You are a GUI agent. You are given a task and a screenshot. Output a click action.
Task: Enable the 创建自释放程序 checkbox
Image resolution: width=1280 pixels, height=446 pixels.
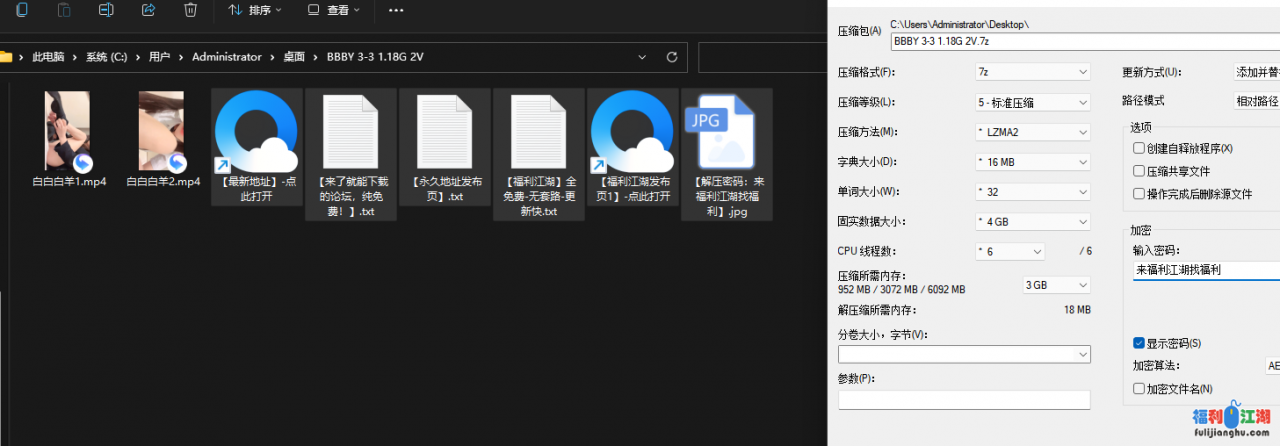click(1139, 148)
